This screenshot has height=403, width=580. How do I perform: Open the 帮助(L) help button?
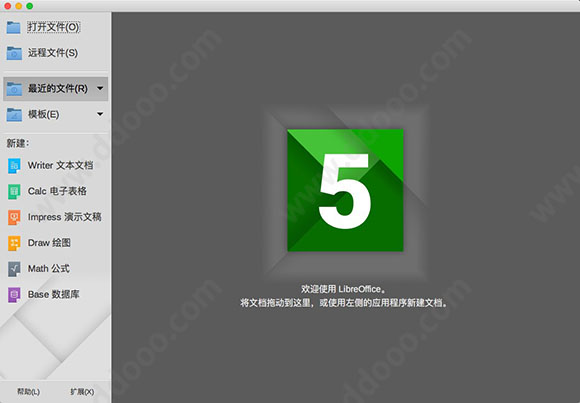point(28,392)
